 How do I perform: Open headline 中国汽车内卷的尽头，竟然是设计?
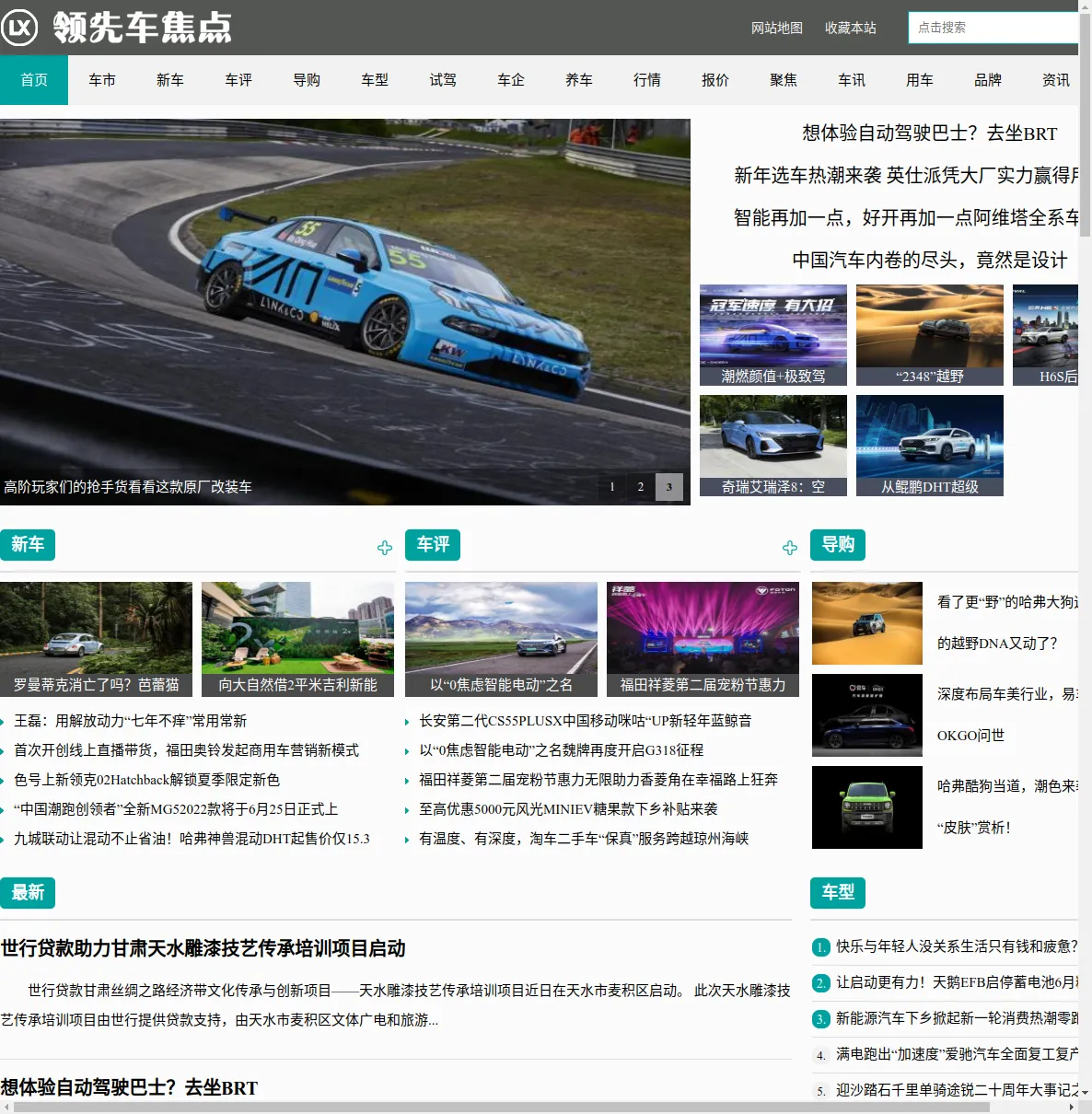930,261
